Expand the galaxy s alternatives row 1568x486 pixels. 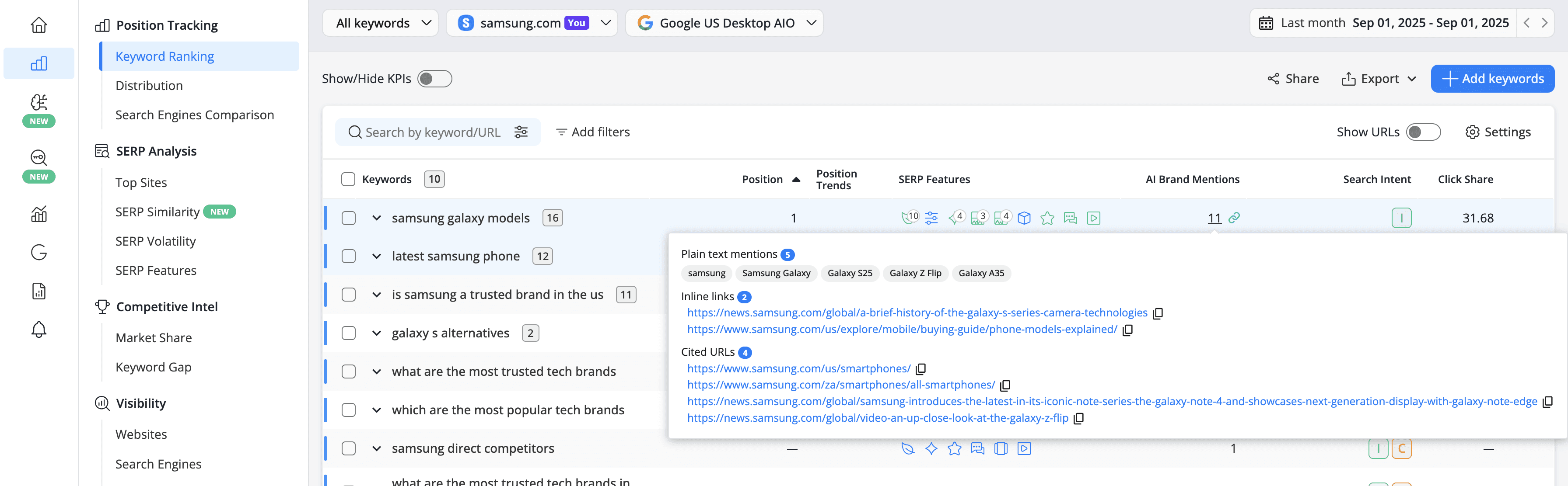pyautogui.click(x=377, y=333)
